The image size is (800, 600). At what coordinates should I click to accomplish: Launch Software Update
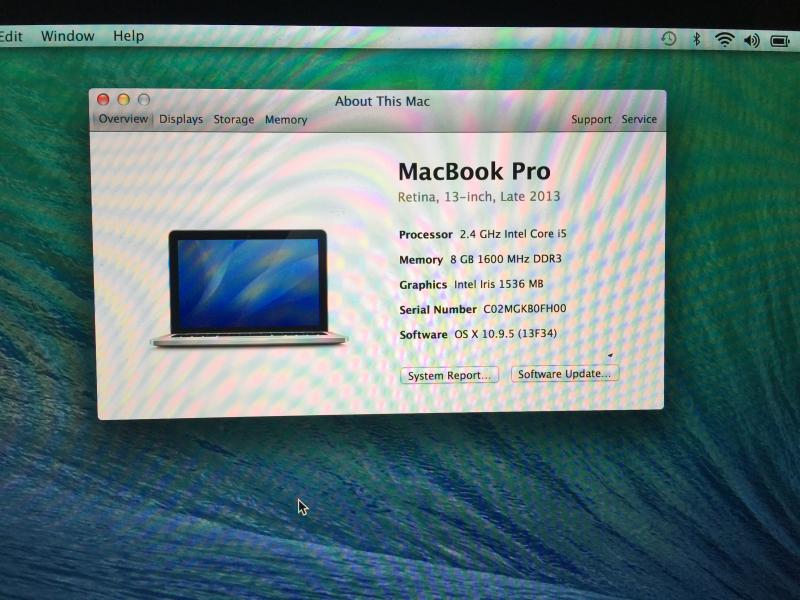click(564, 373)
